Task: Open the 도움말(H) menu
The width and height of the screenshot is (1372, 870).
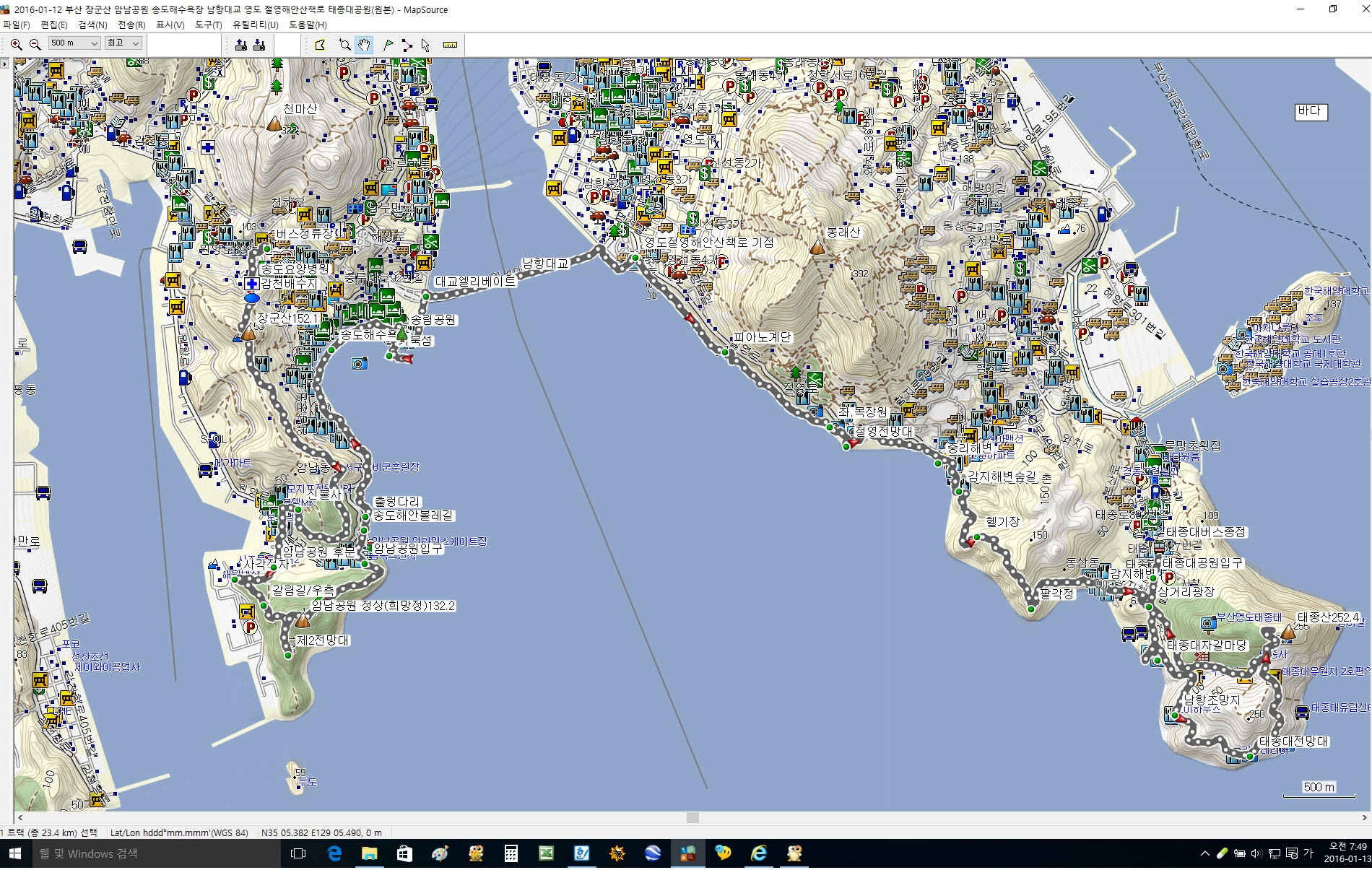Action: click(308, 25)
